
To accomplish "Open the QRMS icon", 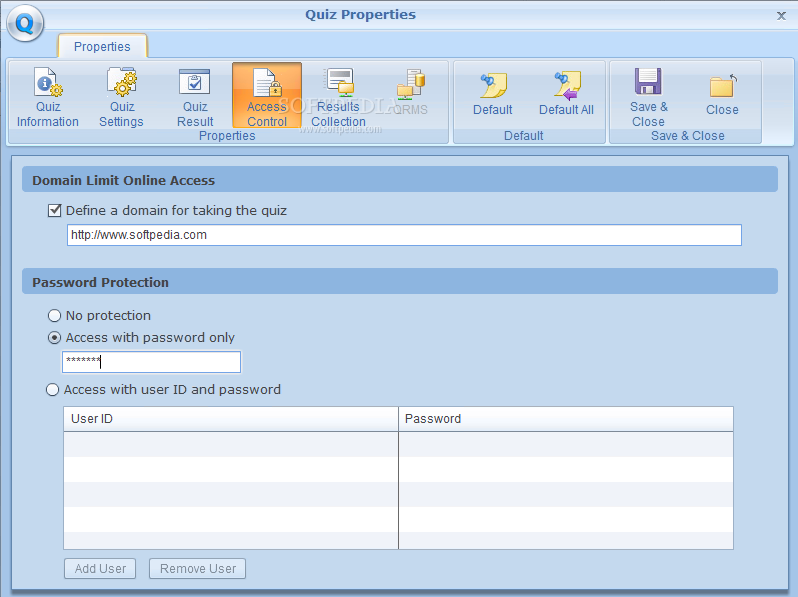I will (411, 93).
